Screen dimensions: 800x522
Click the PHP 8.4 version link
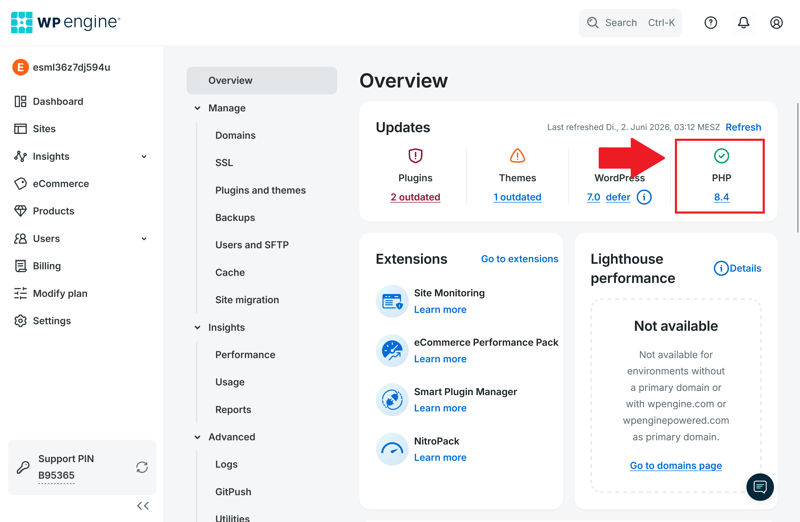tap(721, 197)
